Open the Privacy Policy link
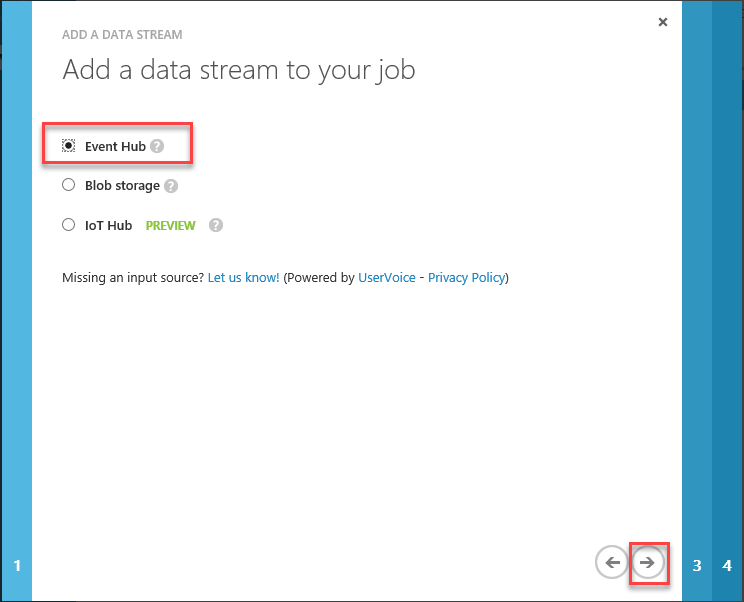Viewport: 744px width, 602px height. (x=466, y=277)
